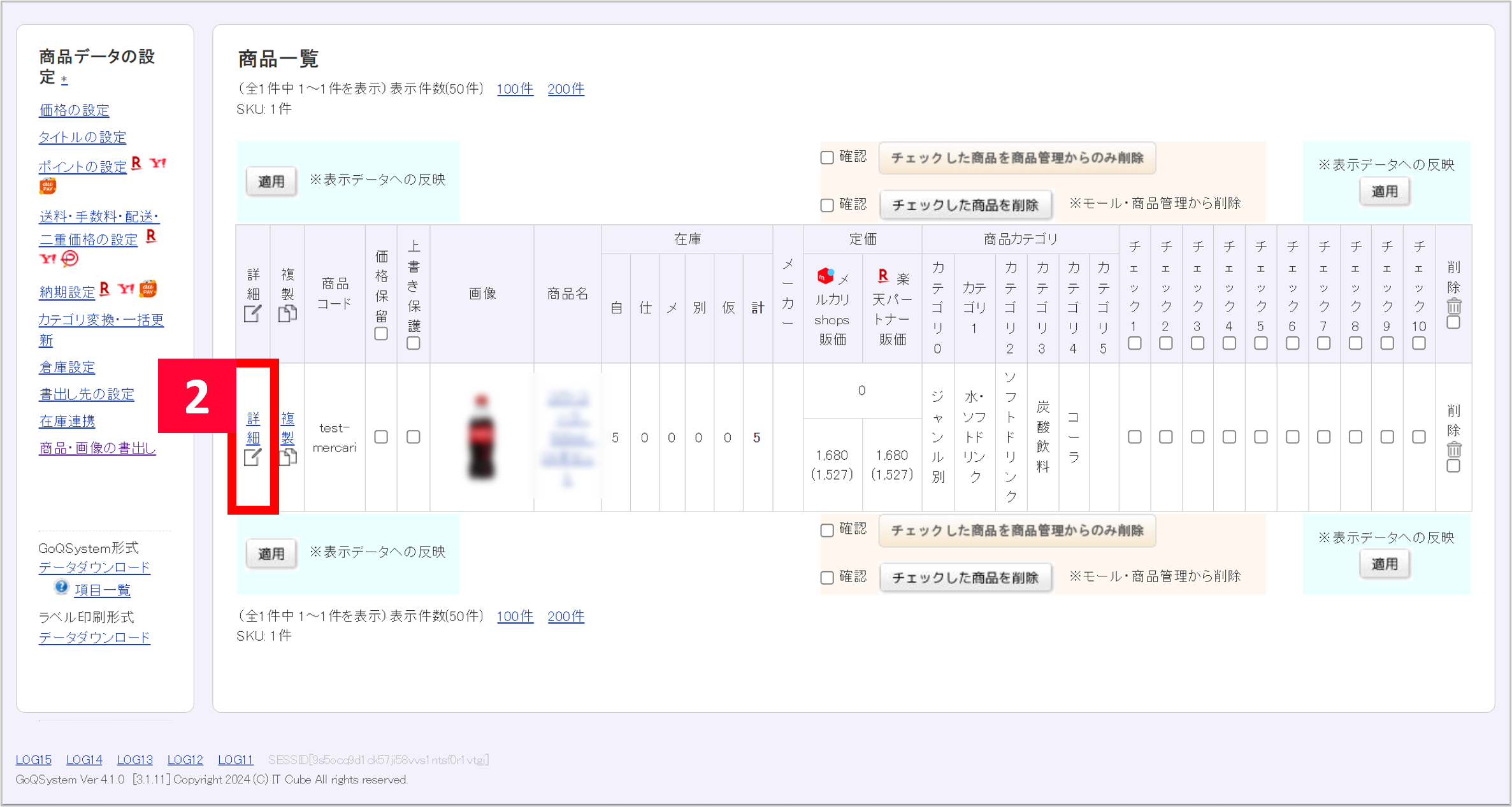Image resolution: width=1512 pixels, height=807 pixels.
Task: Toggle the 上書き保護 header checkbox
Action: (414, 343)
